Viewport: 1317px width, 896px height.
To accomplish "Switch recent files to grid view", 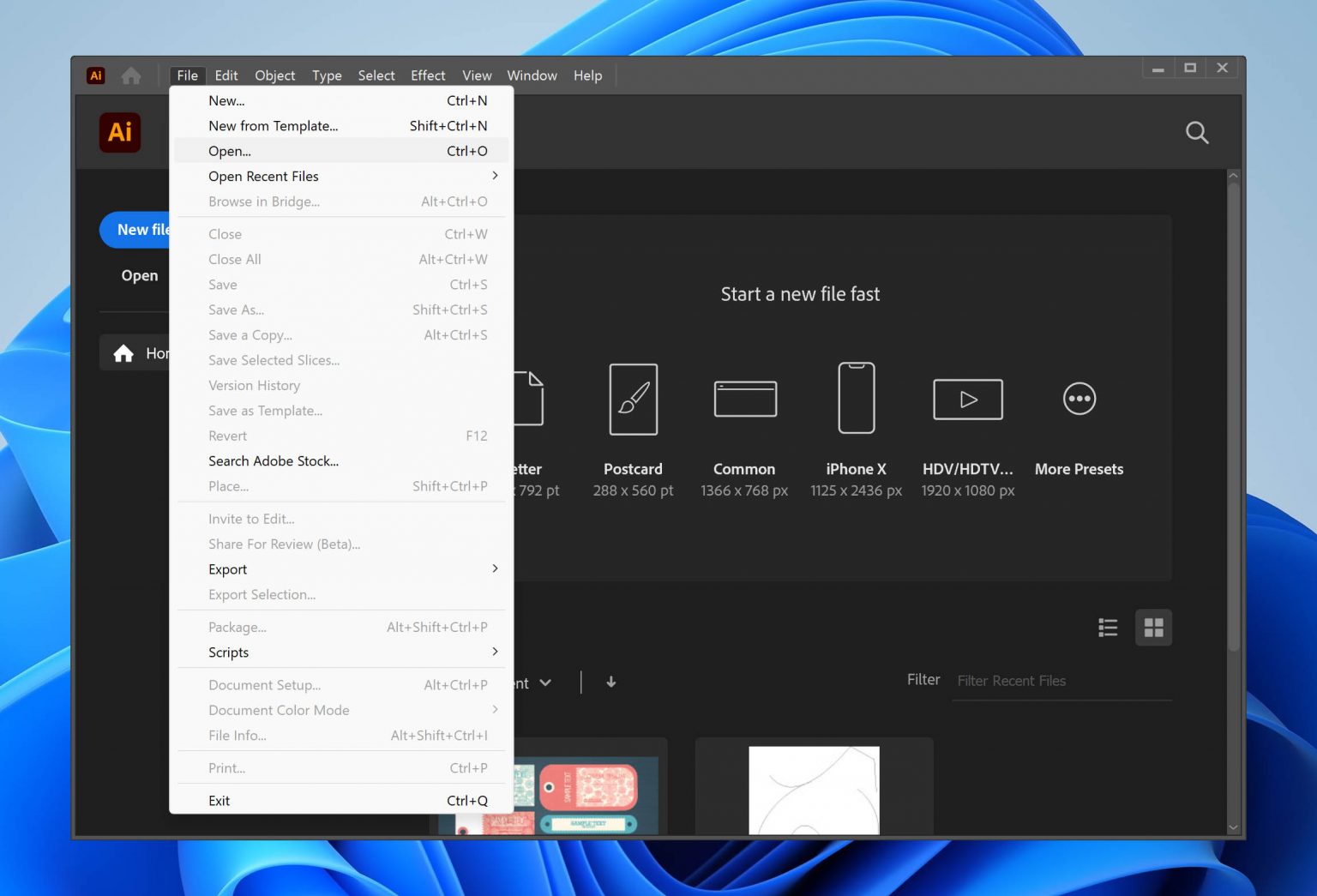I will pos(1153,627).
